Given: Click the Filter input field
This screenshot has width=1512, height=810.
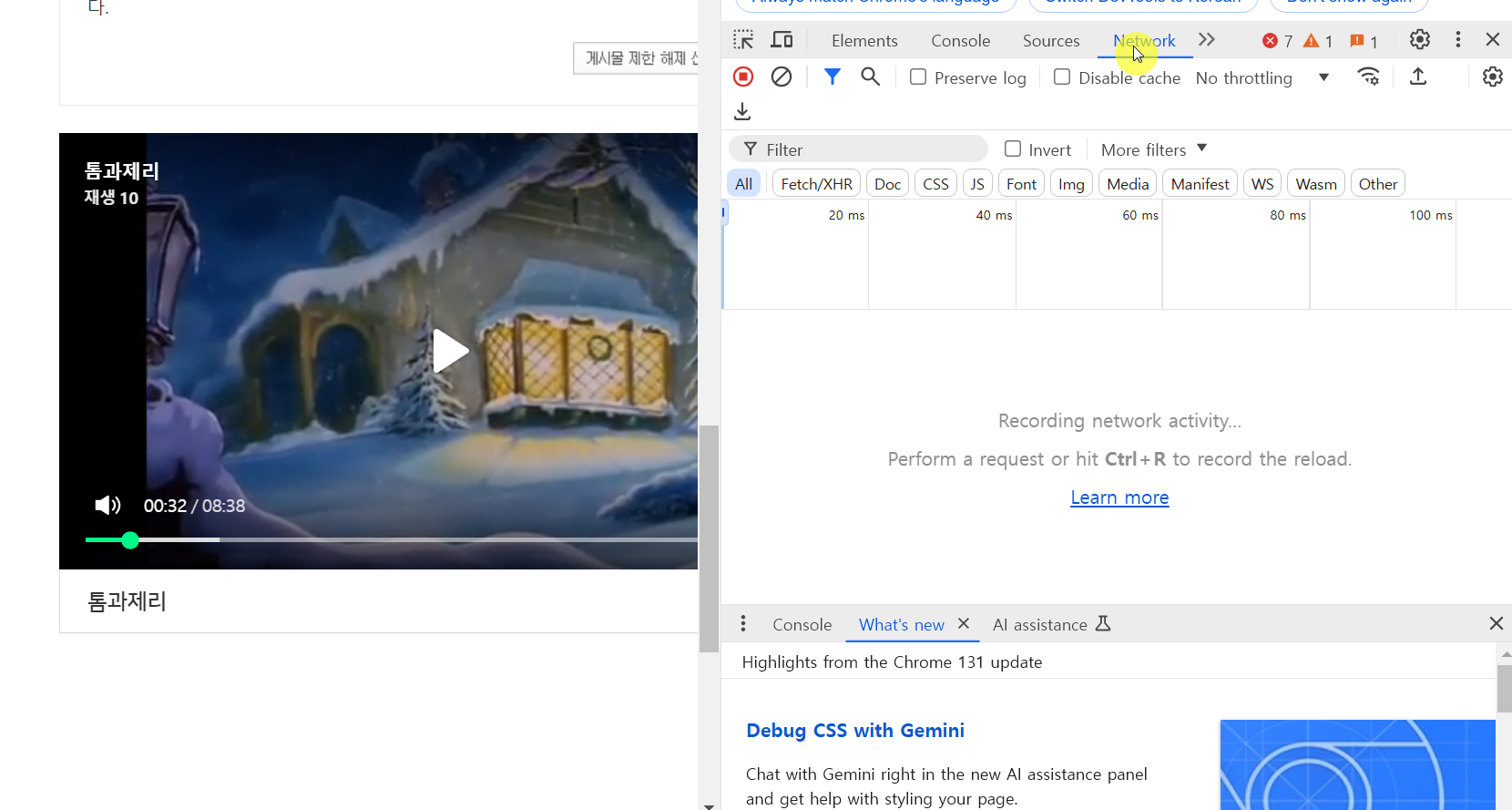Looking at the screenshot, I should pos(858,149).
